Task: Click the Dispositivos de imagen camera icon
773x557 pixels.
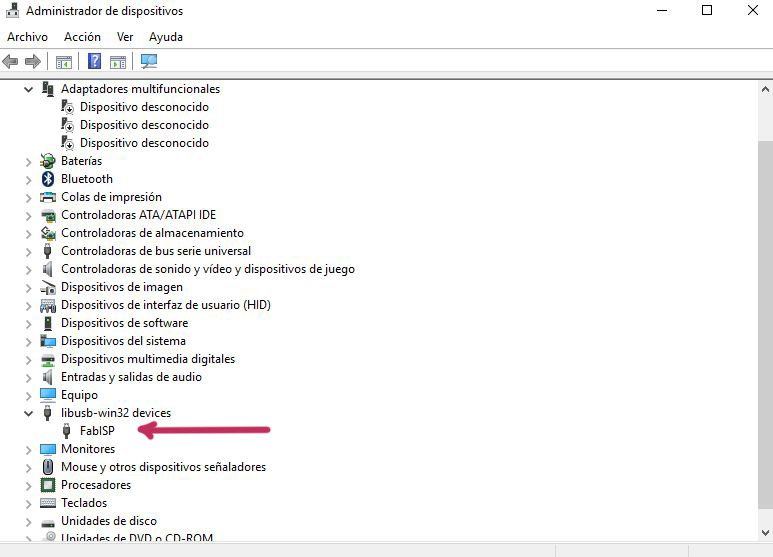Action: pos(48,287)
